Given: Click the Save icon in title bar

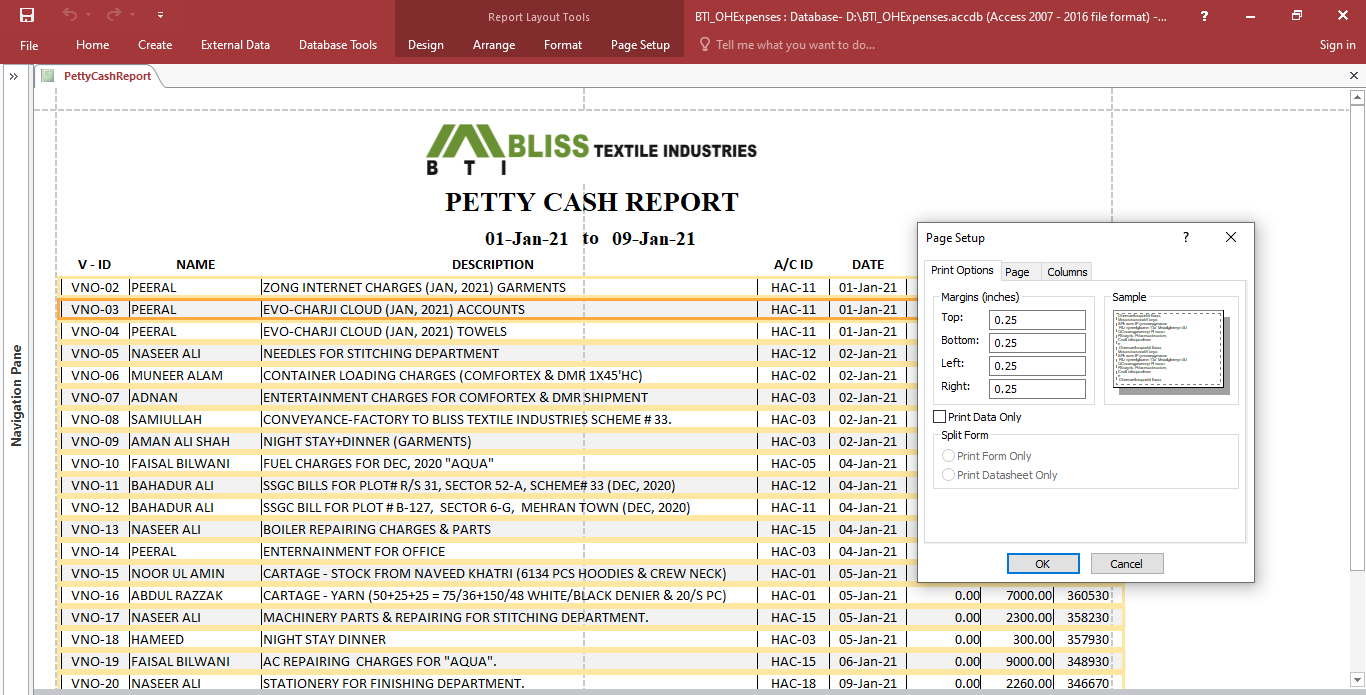Looking at the screenshot, I should click(27, 15).
